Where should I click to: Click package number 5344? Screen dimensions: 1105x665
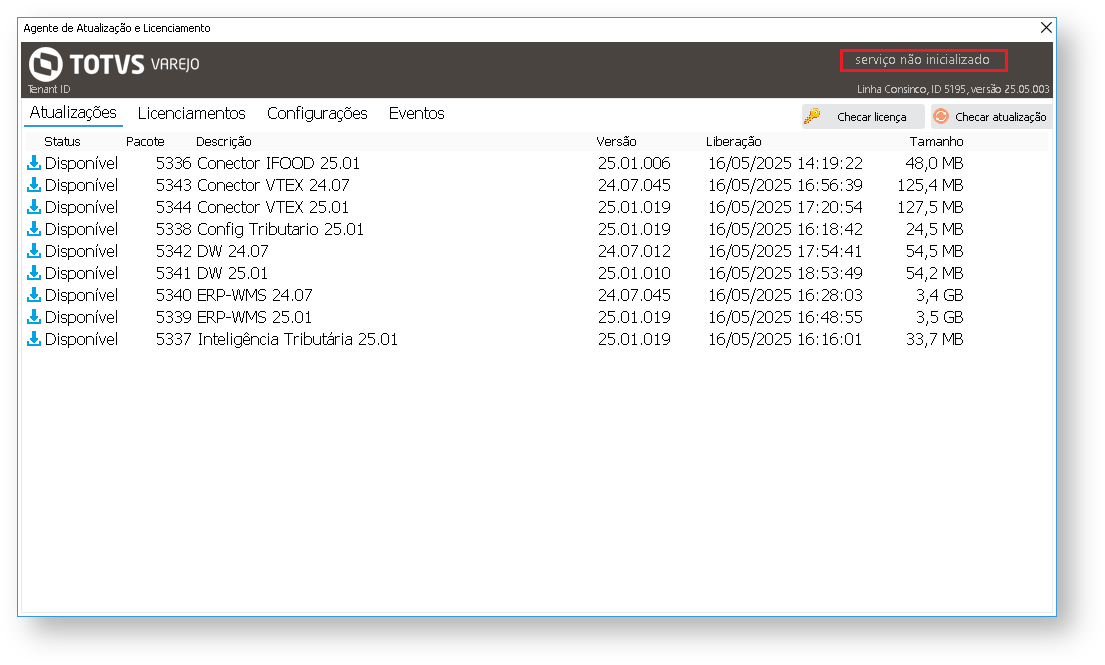(x=173, y=207)
